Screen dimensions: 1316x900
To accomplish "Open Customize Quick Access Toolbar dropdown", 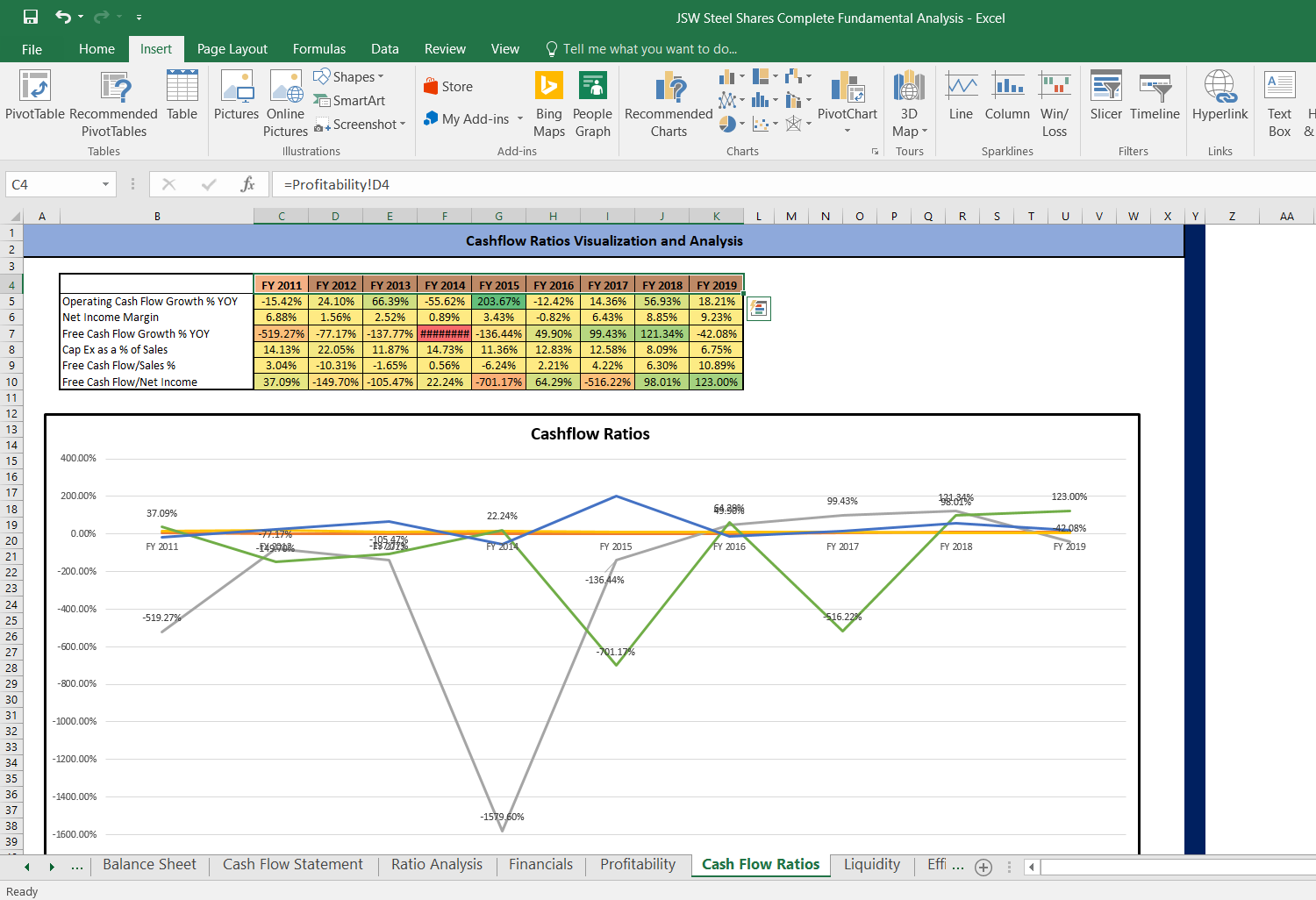I will [139, 18].
